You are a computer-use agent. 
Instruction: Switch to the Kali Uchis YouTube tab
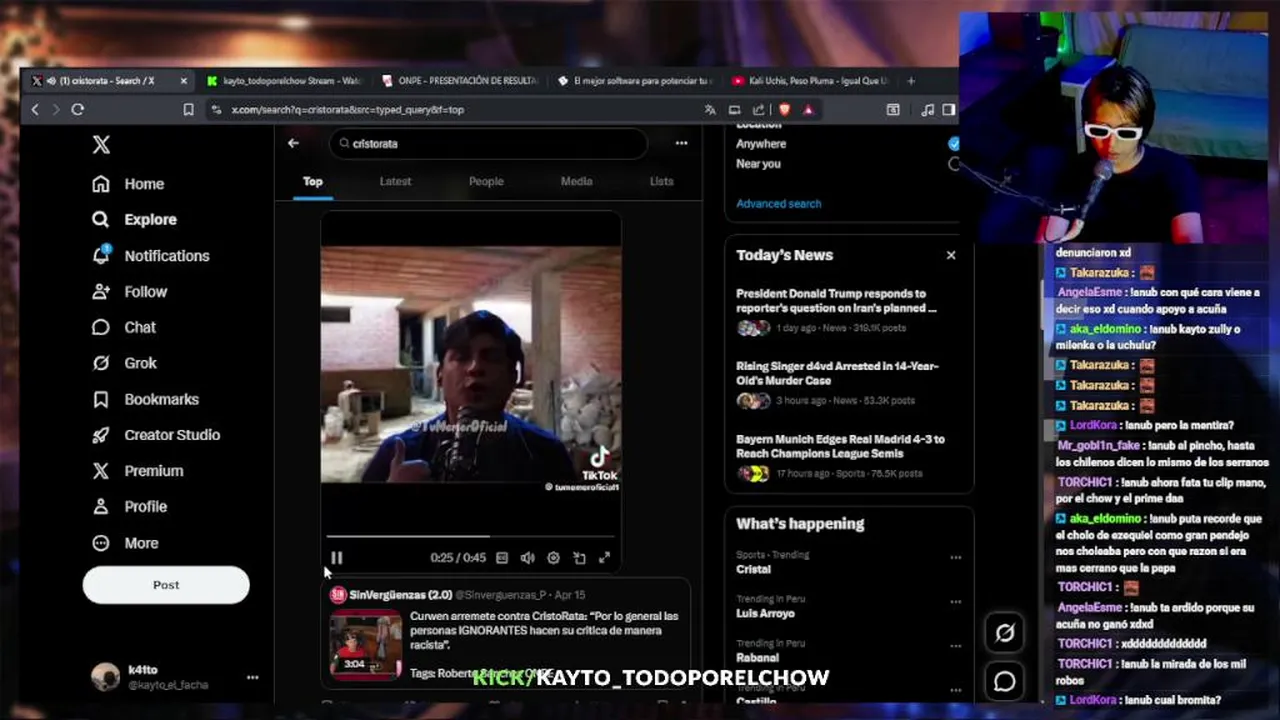click(x=808, y=80)
